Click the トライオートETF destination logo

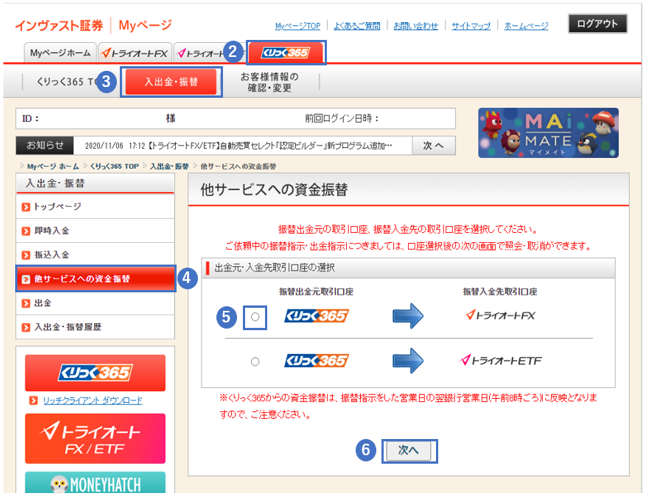point(501,360)
